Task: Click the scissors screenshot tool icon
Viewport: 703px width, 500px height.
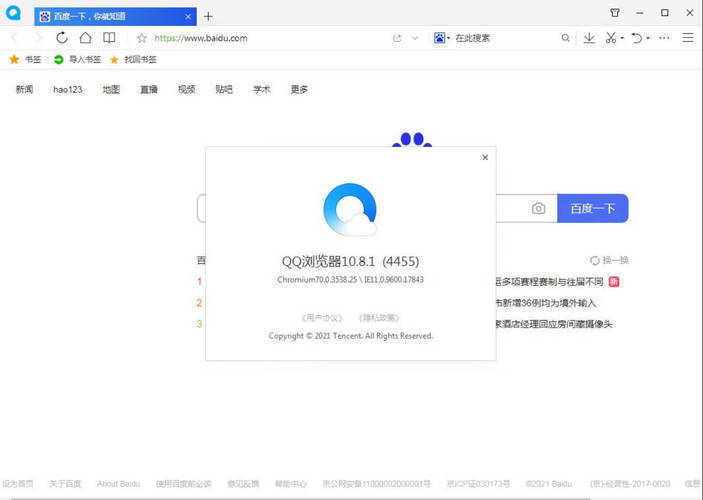Action: pos(611,38)
